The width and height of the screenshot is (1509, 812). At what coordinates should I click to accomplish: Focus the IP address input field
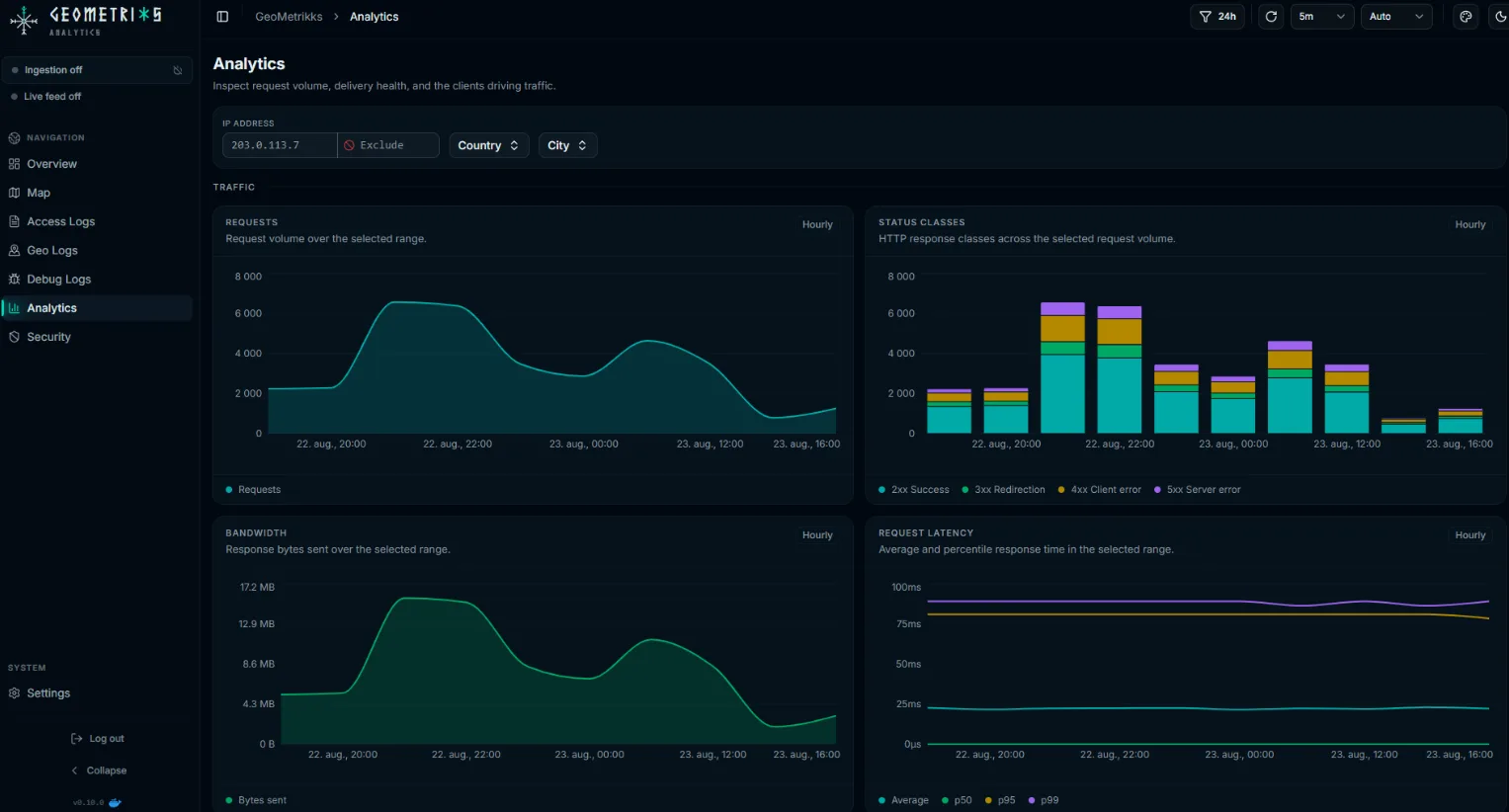pos(280,145)
